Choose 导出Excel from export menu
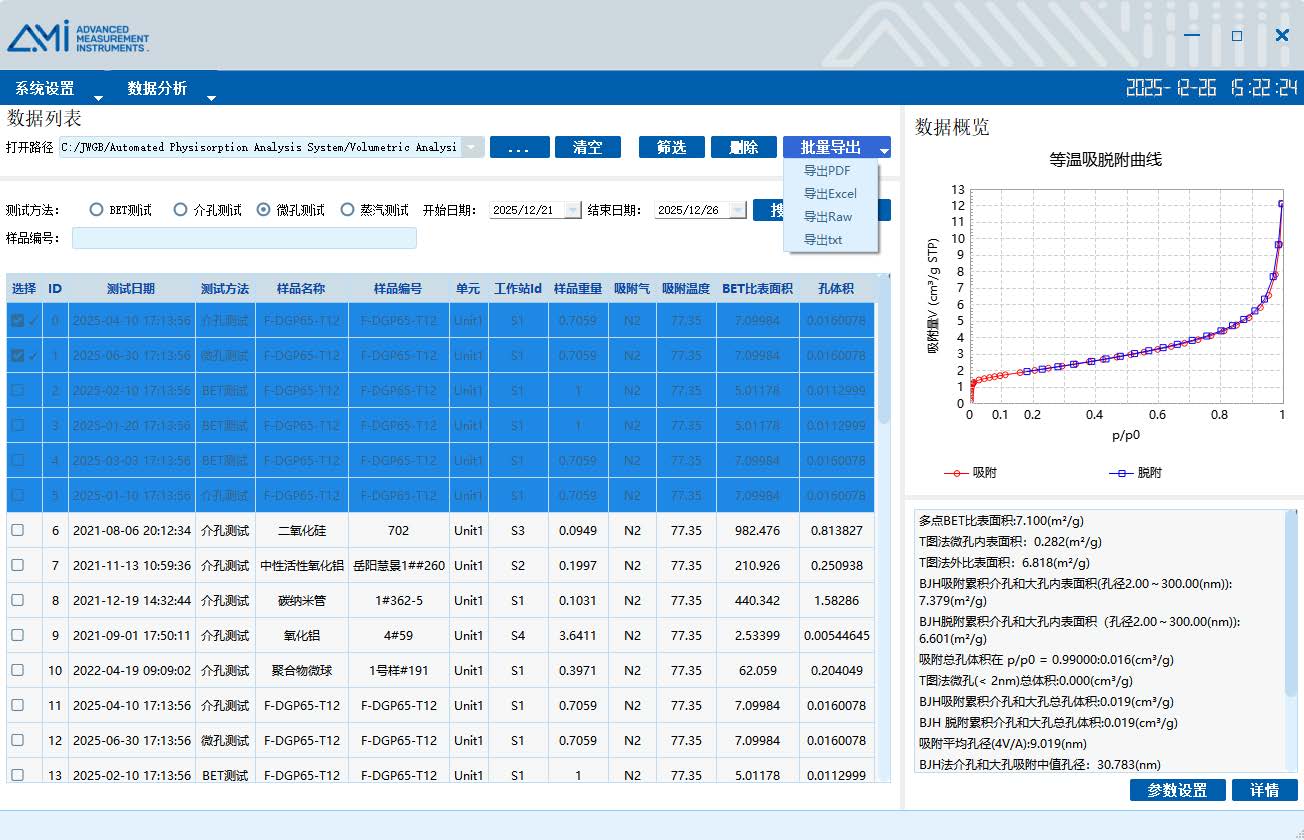Viewport: 1304px width, 840px height. (830, 194)
